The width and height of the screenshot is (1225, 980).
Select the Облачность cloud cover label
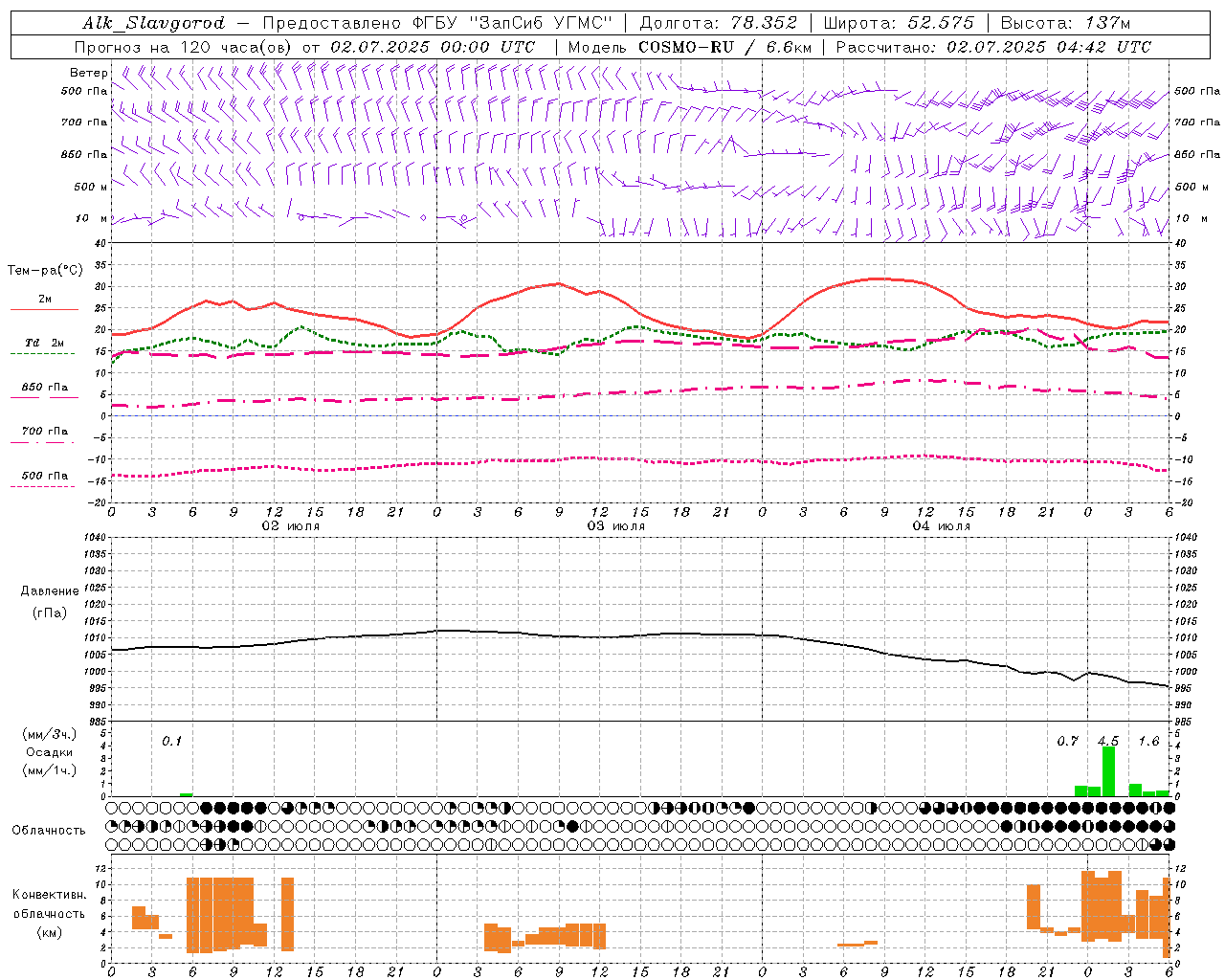click(48, 830)
